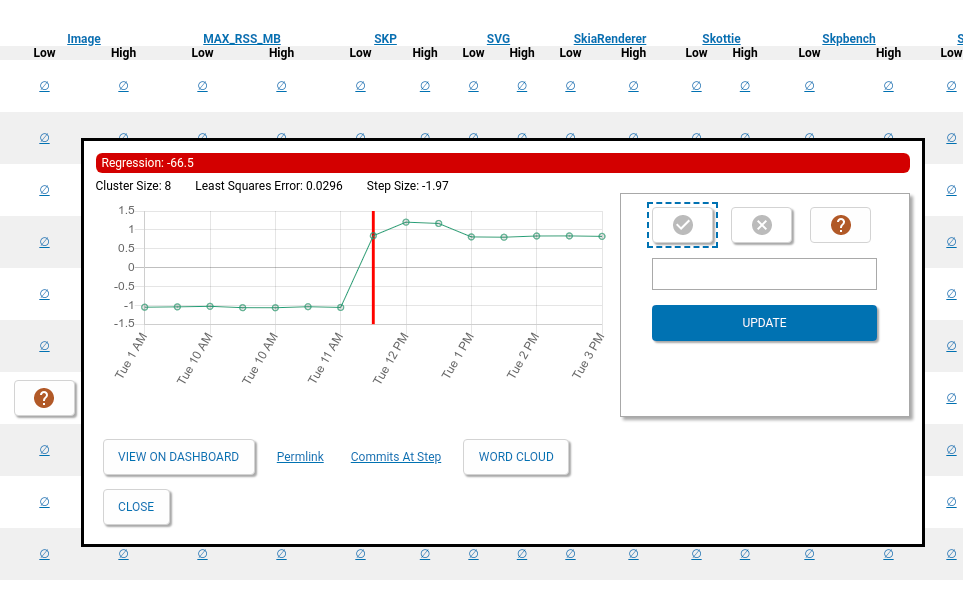The height and width of the screenshot is (593, 963).
Task: Open the Skottie column header link
Action: point(721,39)
